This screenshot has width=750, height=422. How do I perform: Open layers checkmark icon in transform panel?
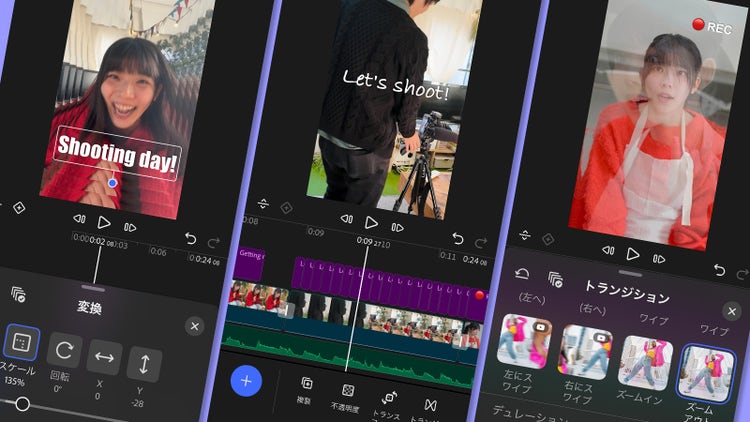tap(18, 294)
